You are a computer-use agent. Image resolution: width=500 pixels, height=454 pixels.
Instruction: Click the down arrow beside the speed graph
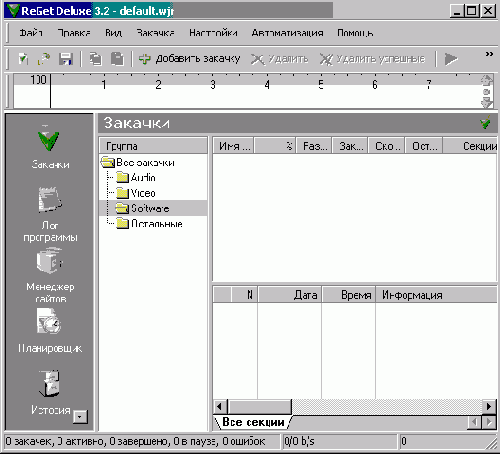coord(487,103)
